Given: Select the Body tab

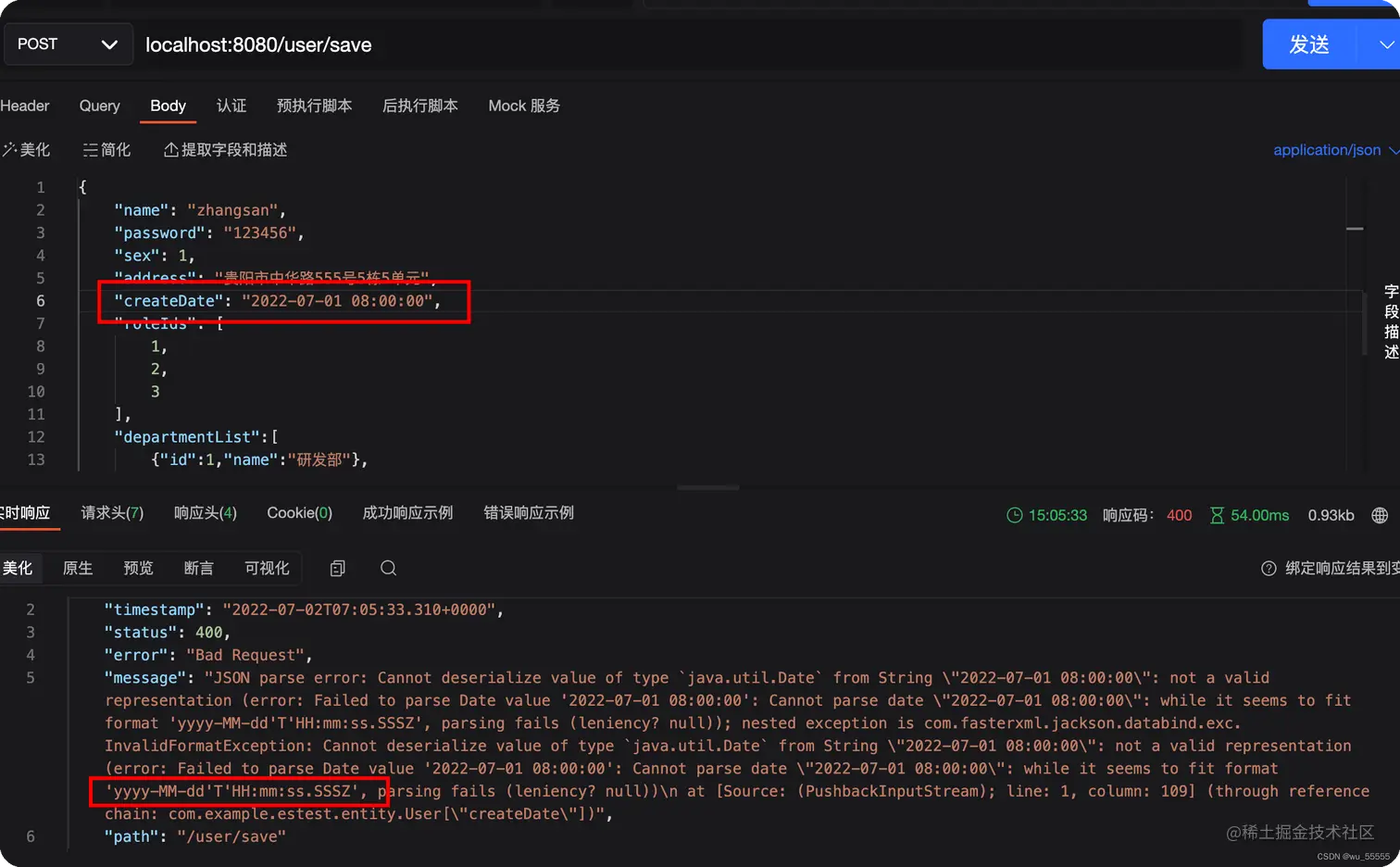Looking at the screenshot, I should (x=169, y=106).
